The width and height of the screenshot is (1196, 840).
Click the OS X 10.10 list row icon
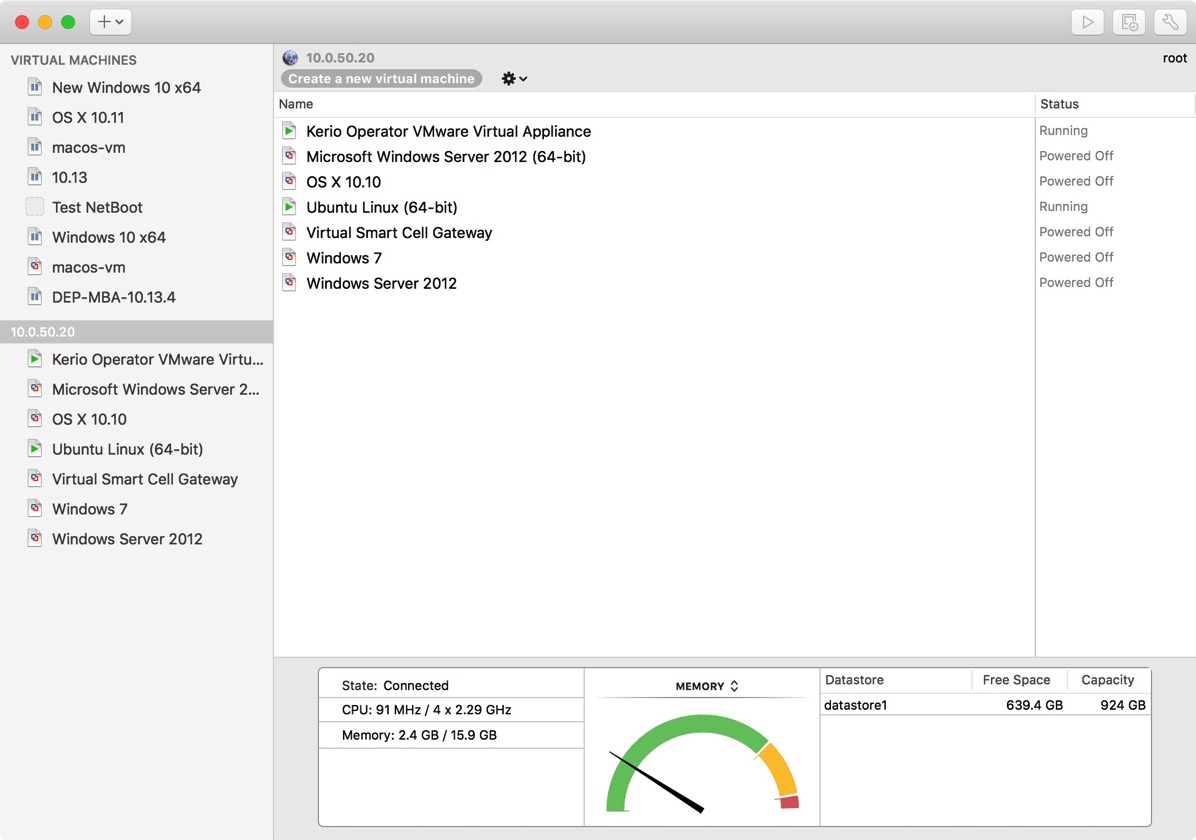pos(289,181)
